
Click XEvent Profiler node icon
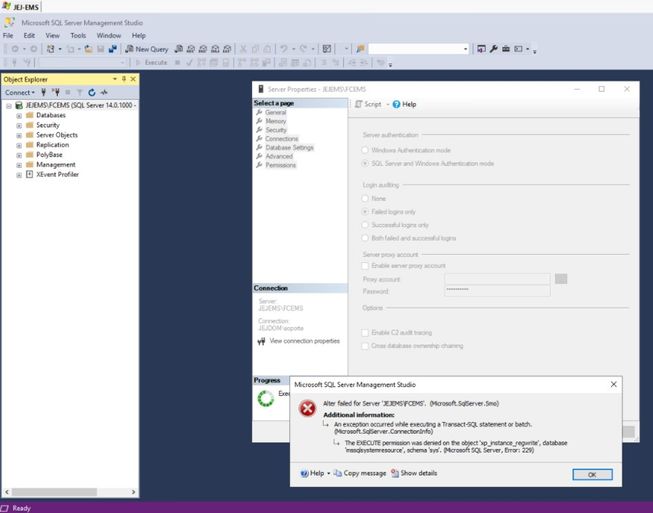[30, 174]
